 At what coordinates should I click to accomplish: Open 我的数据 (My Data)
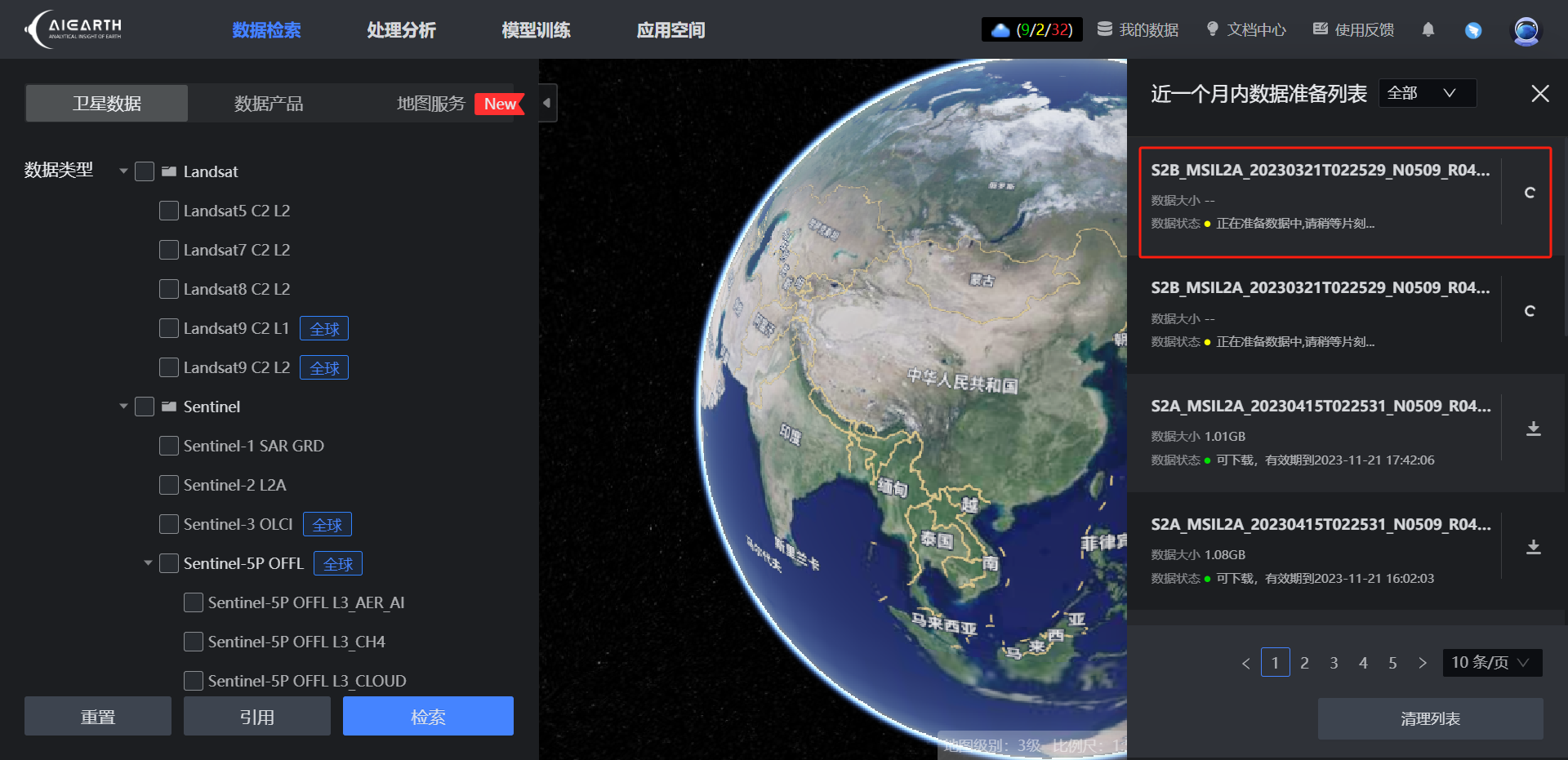click(x=1138, y=30)
